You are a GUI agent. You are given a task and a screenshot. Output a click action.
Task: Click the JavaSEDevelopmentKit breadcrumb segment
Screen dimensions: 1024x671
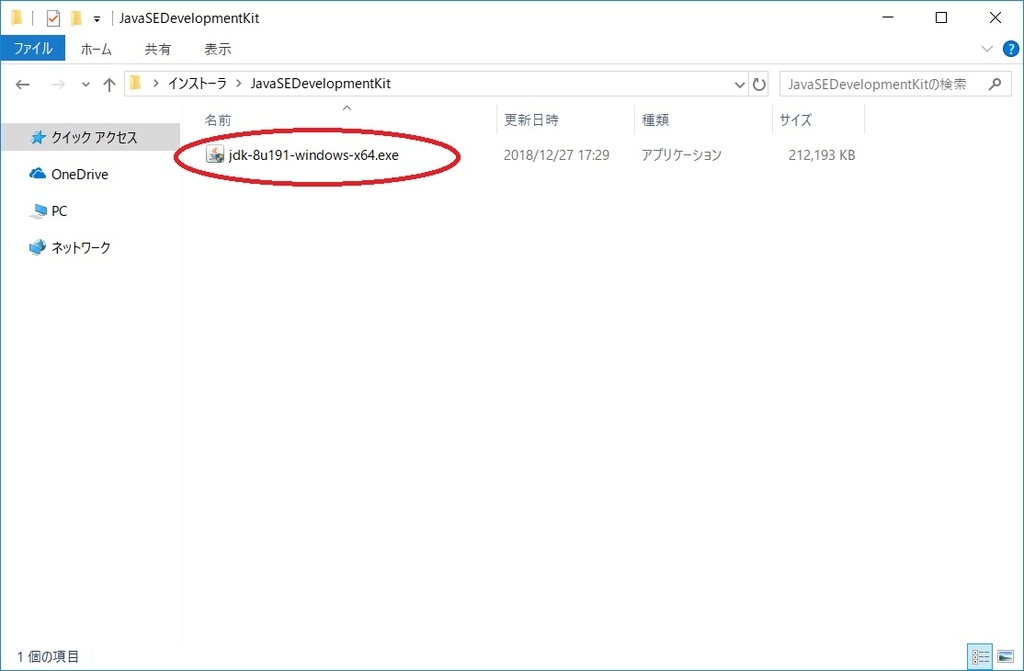pyautogui.click(x=321, y=84)
